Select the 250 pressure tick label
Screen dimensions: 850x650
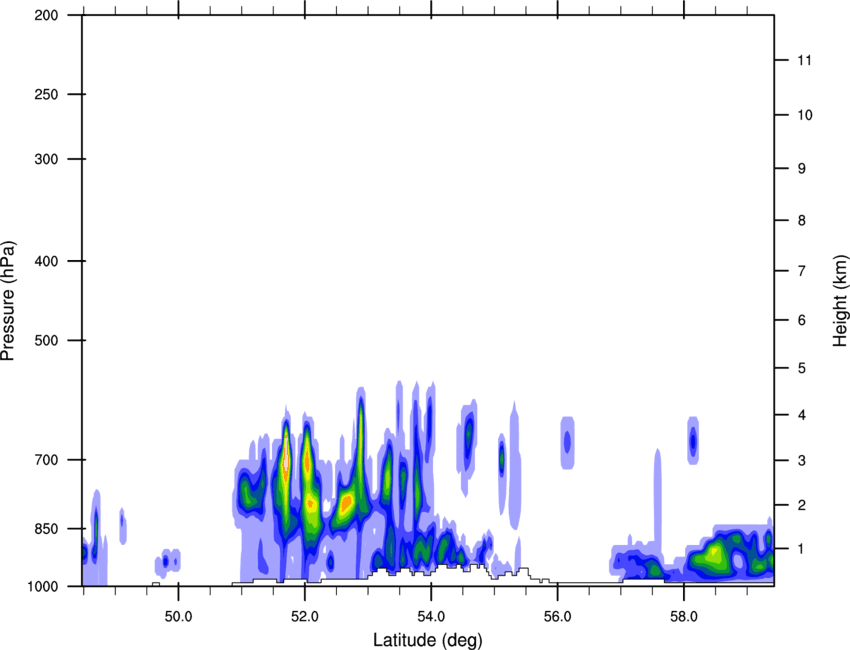pyautogui.click(x=46, y=94)
